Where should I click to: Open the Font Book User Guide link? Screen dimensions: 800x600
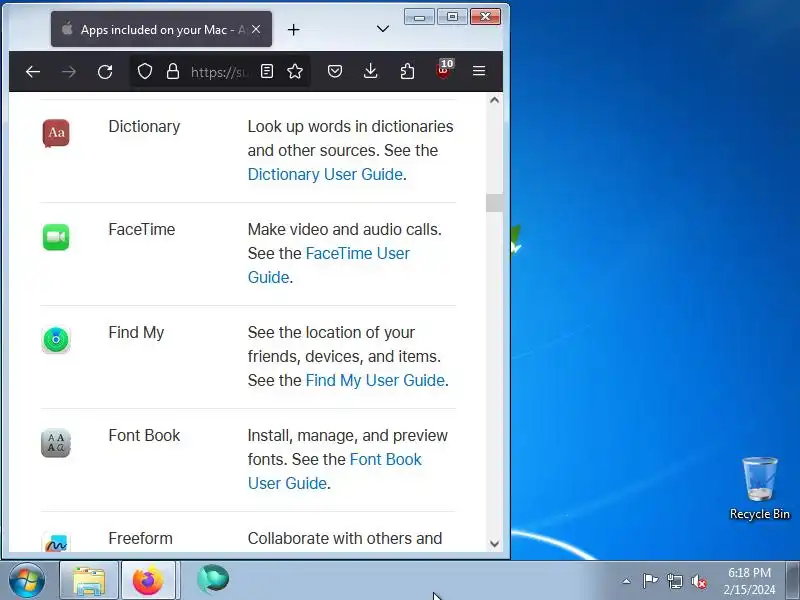pos(335,471)
